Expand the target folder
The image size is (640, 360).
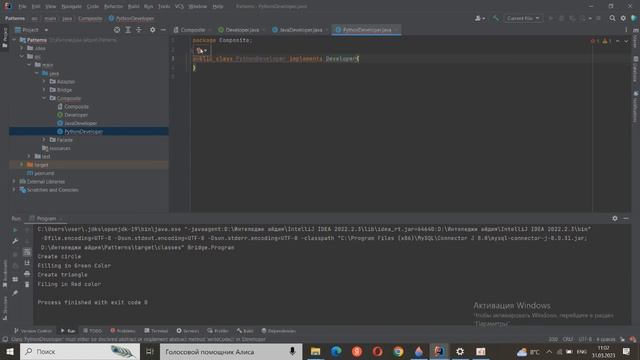point(22,164)
